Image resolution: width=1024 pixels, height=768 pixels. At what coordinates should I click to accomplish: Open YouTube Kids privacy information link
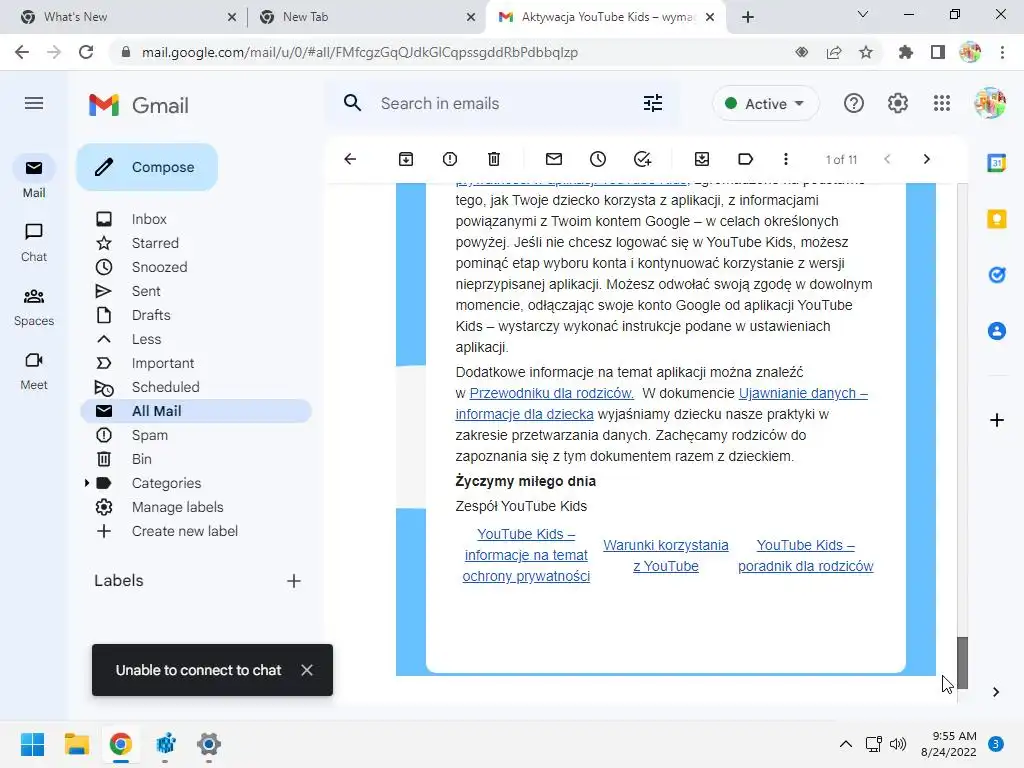[526, 555]
